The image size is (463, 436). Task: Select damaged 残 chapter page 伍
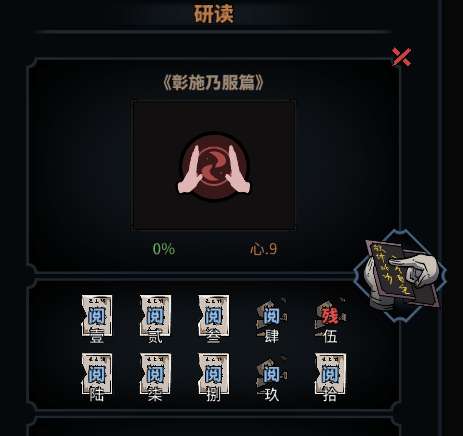point(330,320)
